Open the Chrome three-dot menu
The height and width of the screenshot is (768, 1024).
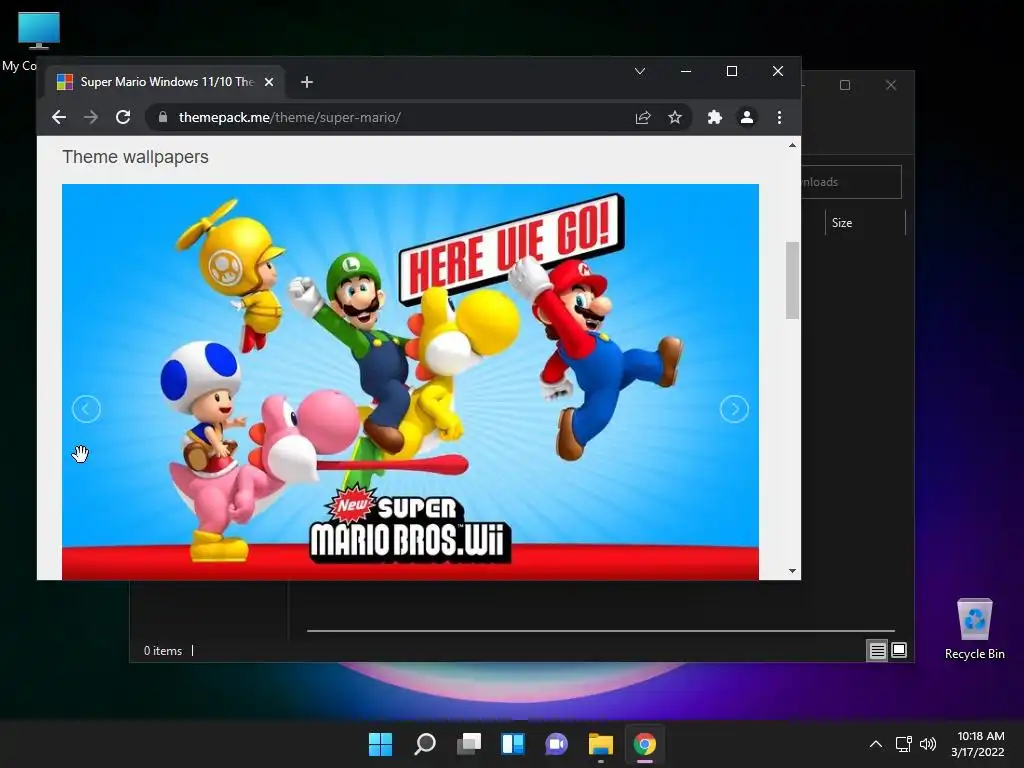(779, 118)
